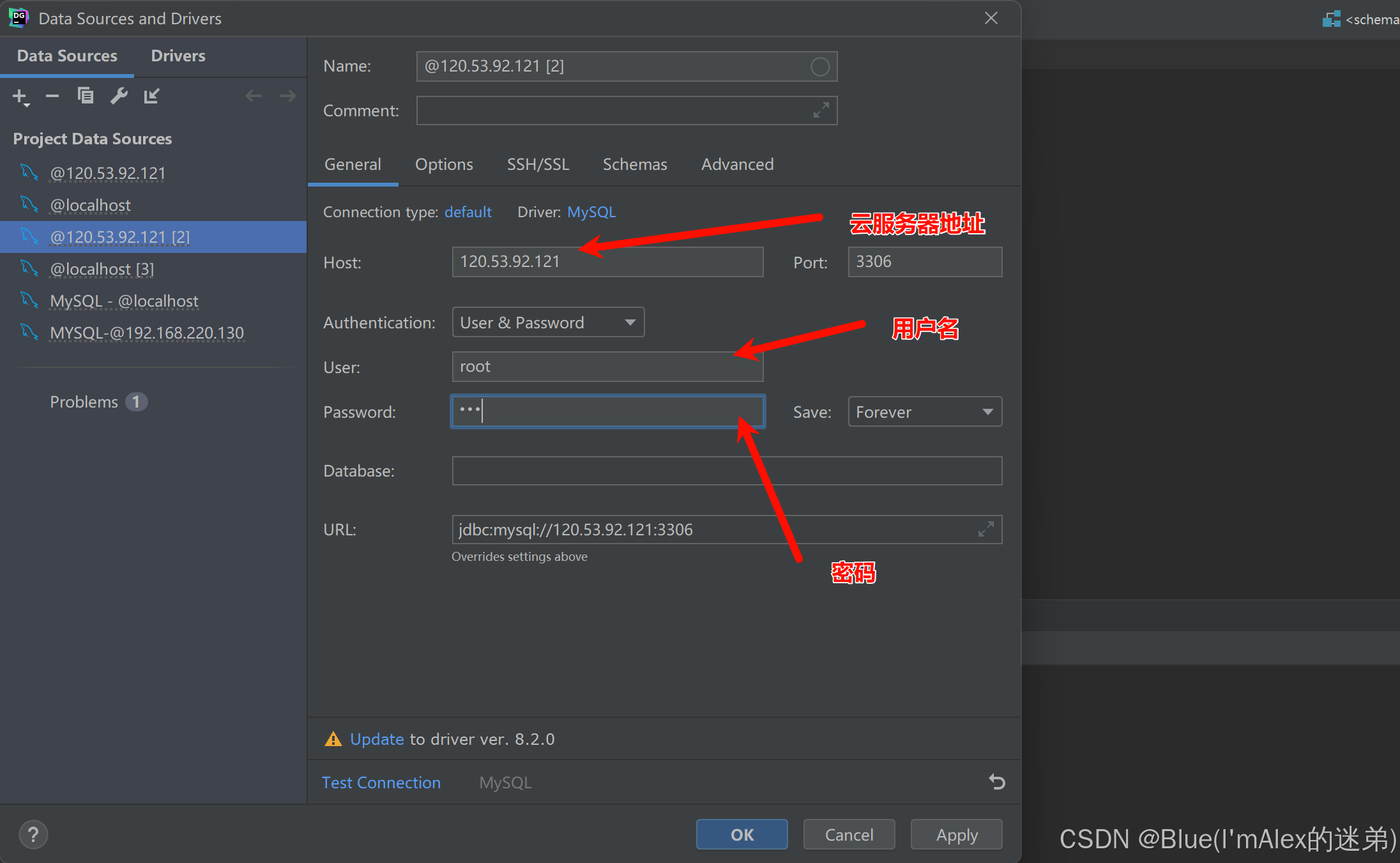Close the Data Sources and Drivers dialog

click(991, 18)
